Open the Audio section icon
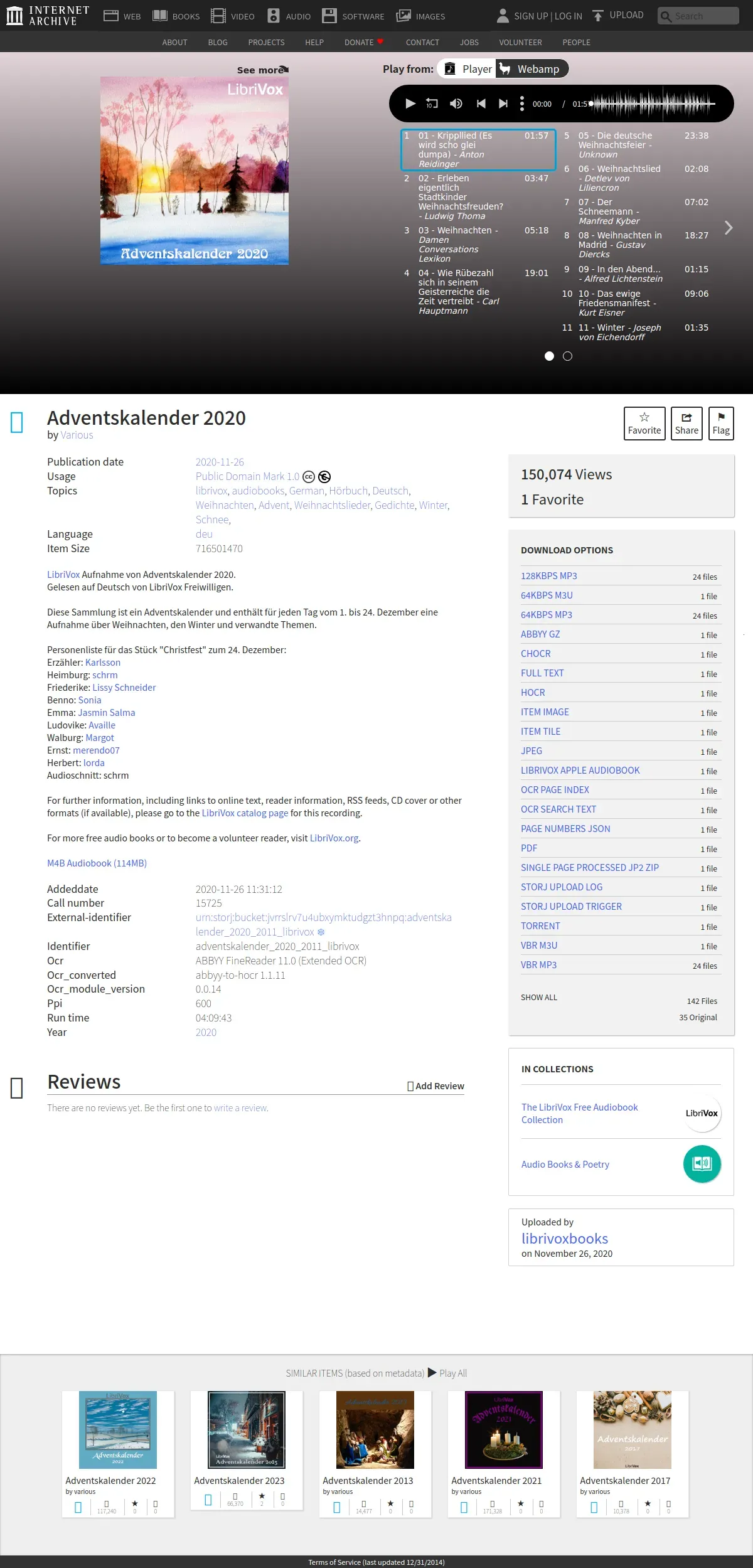Image resolution: width=753 pixels, height=1568 pixels. pos(274,16)
